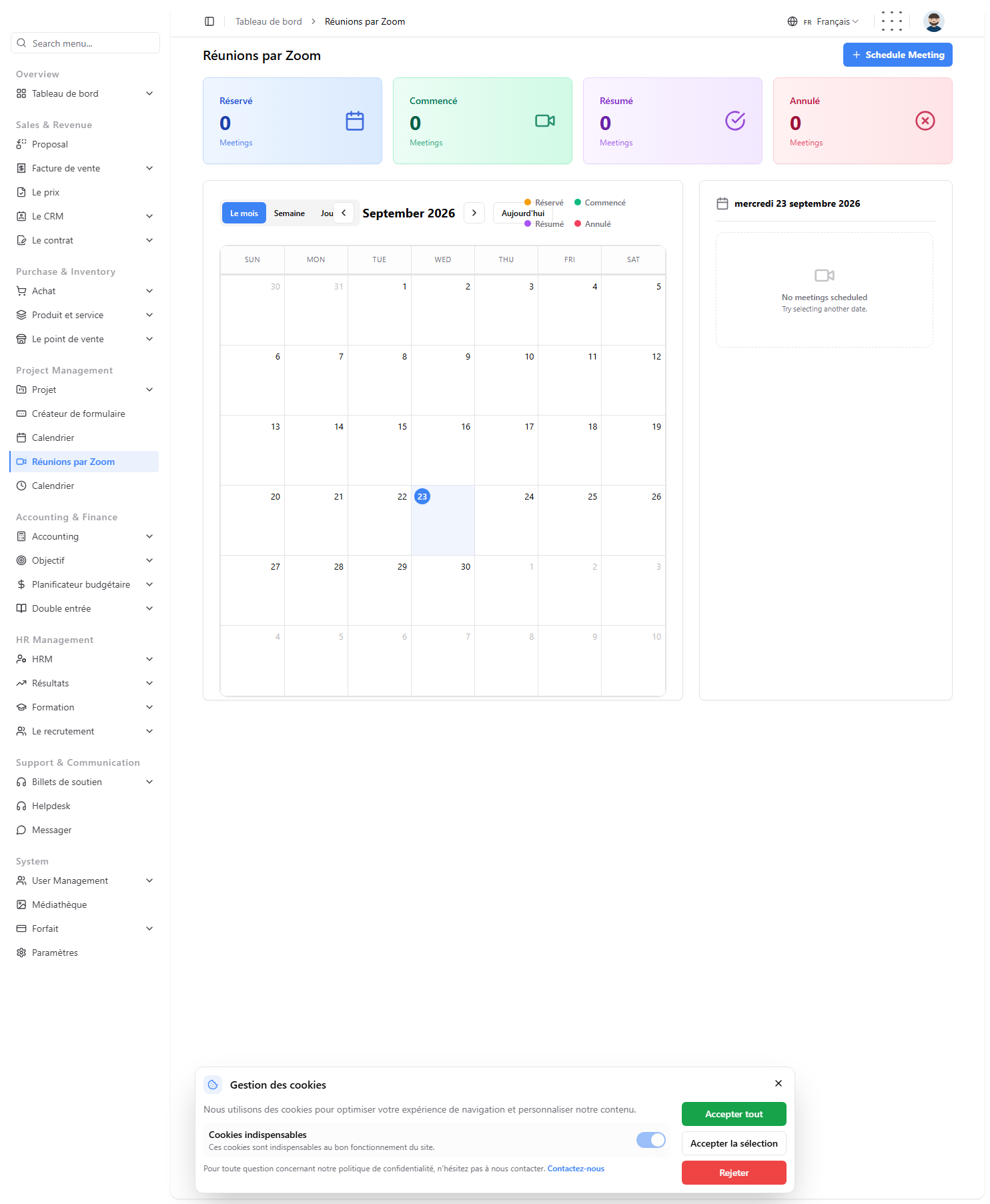This screenshot has height=1204, width=990.
Task: Toggle the sidebar collapse icon
Action: click(x=209, y=21)
